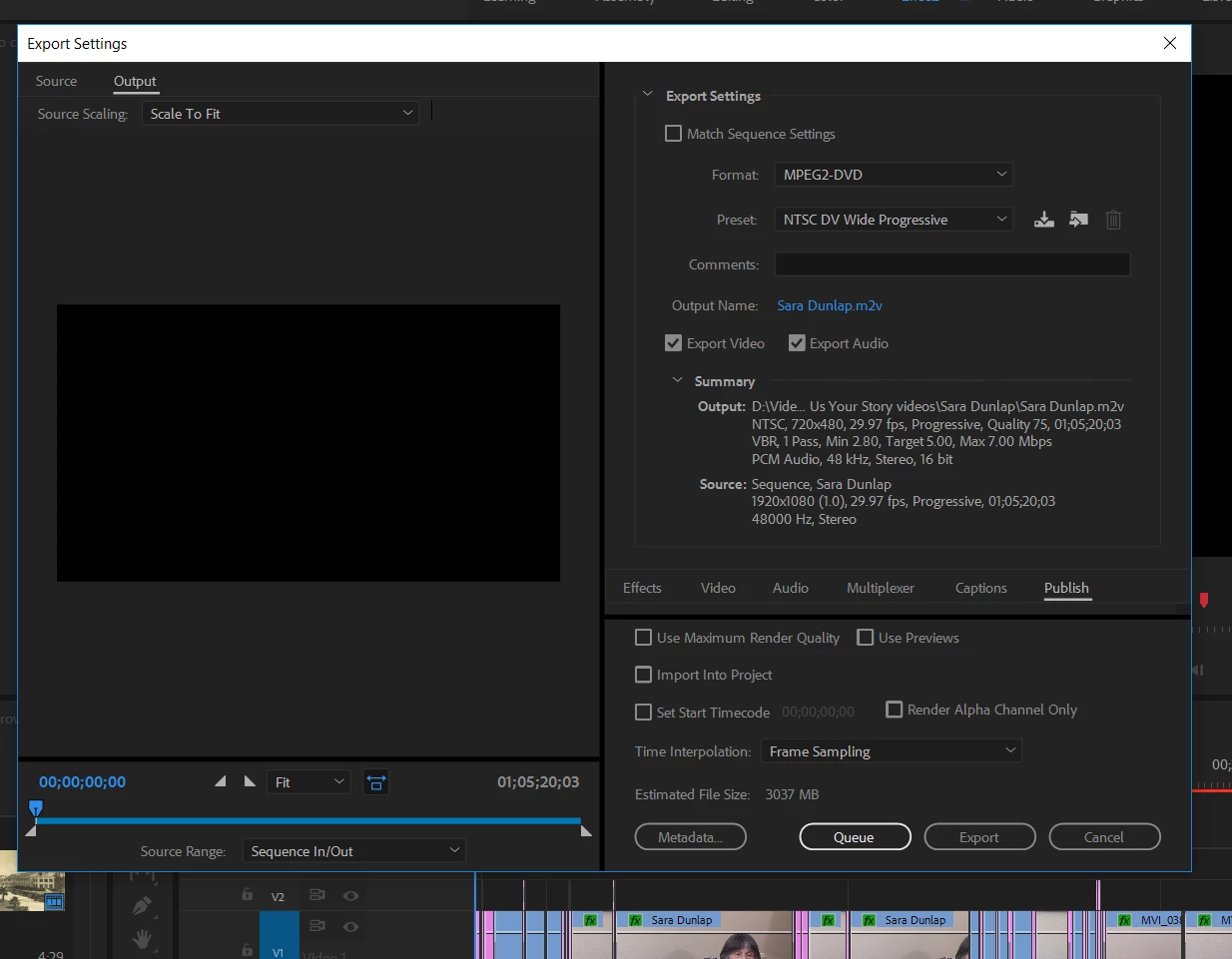The width and height of the screenshot is (1232, 959).
Task: Uncheck the Export Audio checkbox
Action: tap(797, 343)
